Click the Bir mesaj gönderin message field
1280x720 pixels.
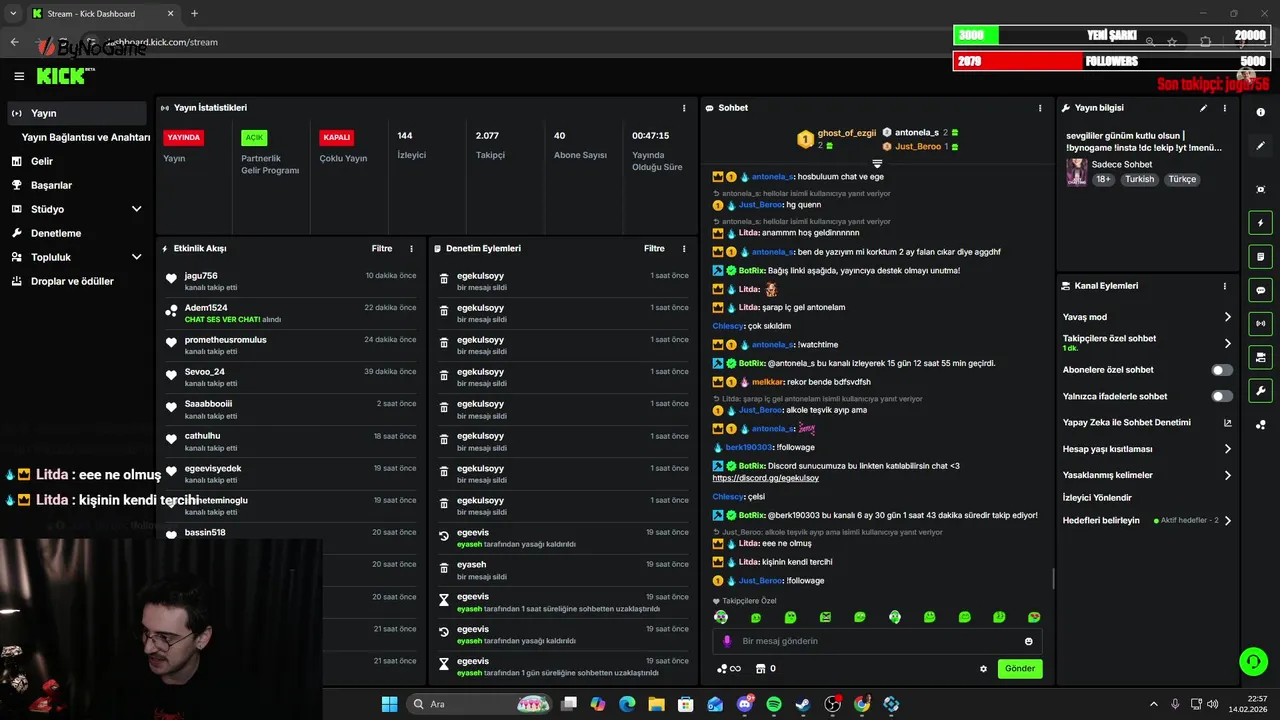pyautogui.click(x=877, y=641)
